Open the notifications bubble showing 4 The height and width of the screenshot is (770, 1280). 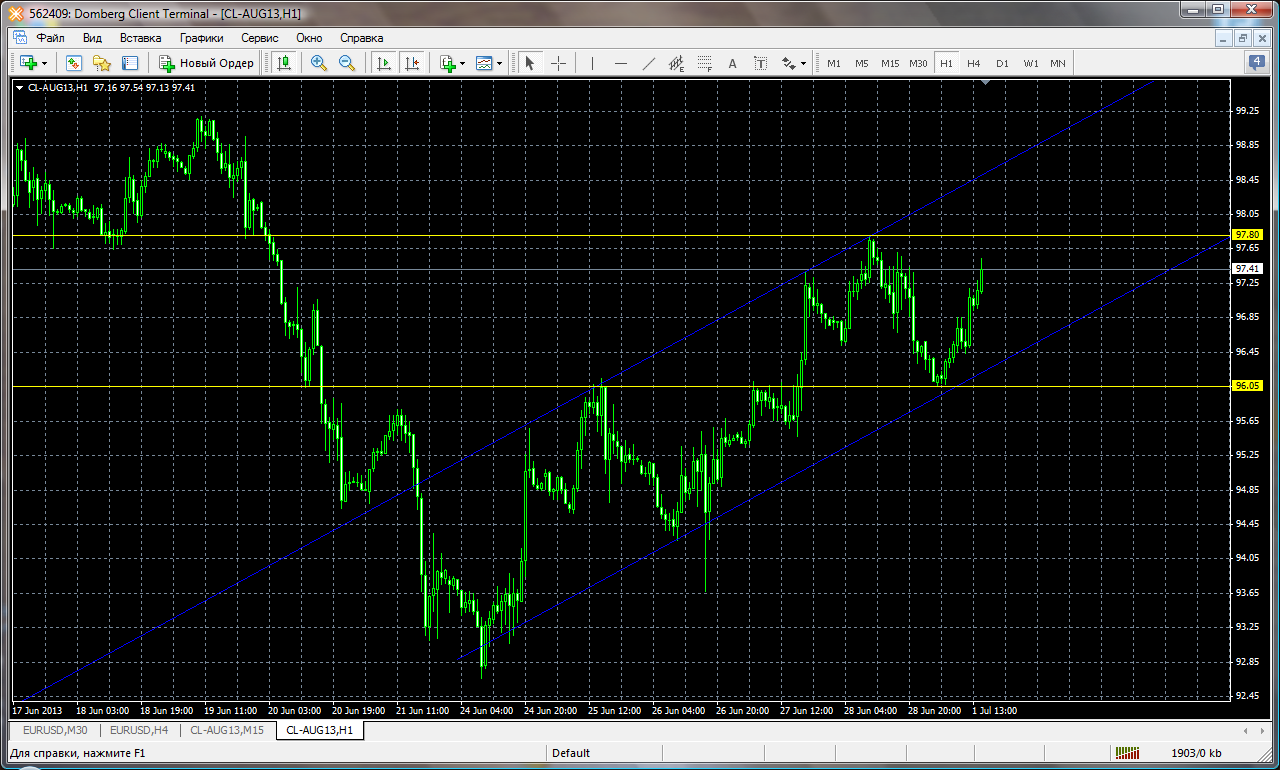1257,62
